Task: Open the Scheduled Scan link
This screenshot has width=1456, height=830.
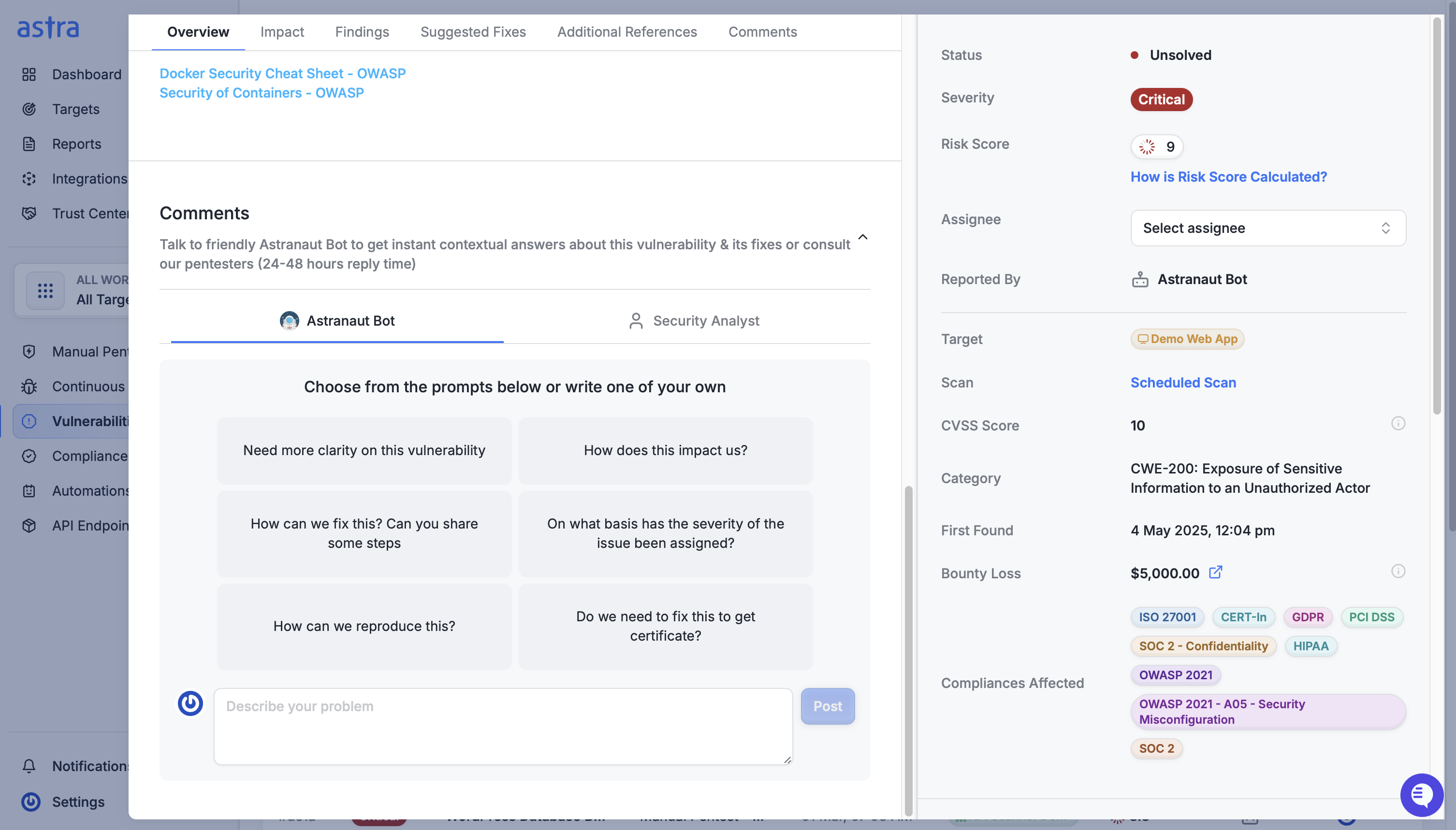Action: [x=1183, y=383]
